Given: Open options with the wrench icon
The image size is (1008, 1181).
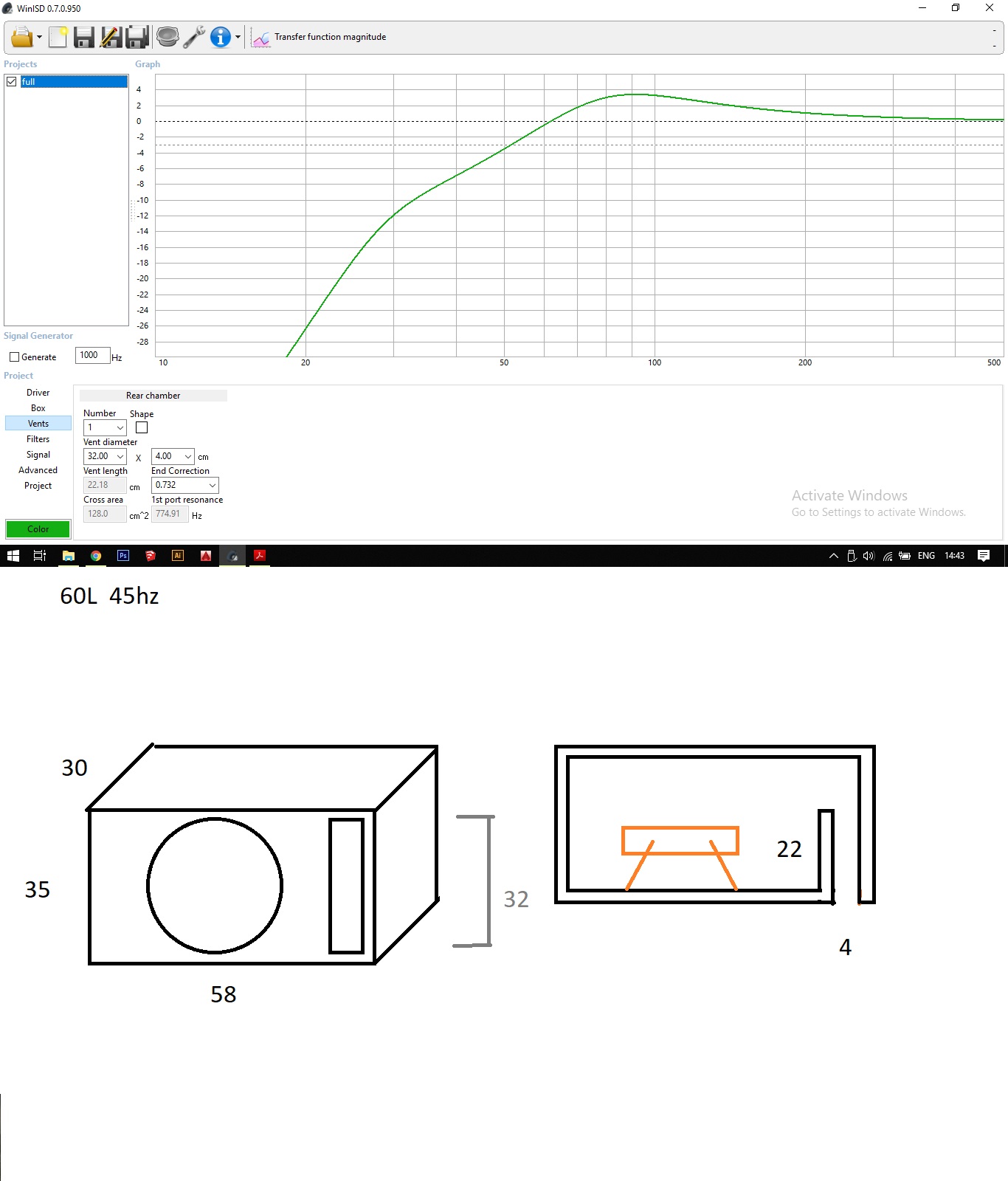Looking at the screenshot, I should [x=194, y=37].
